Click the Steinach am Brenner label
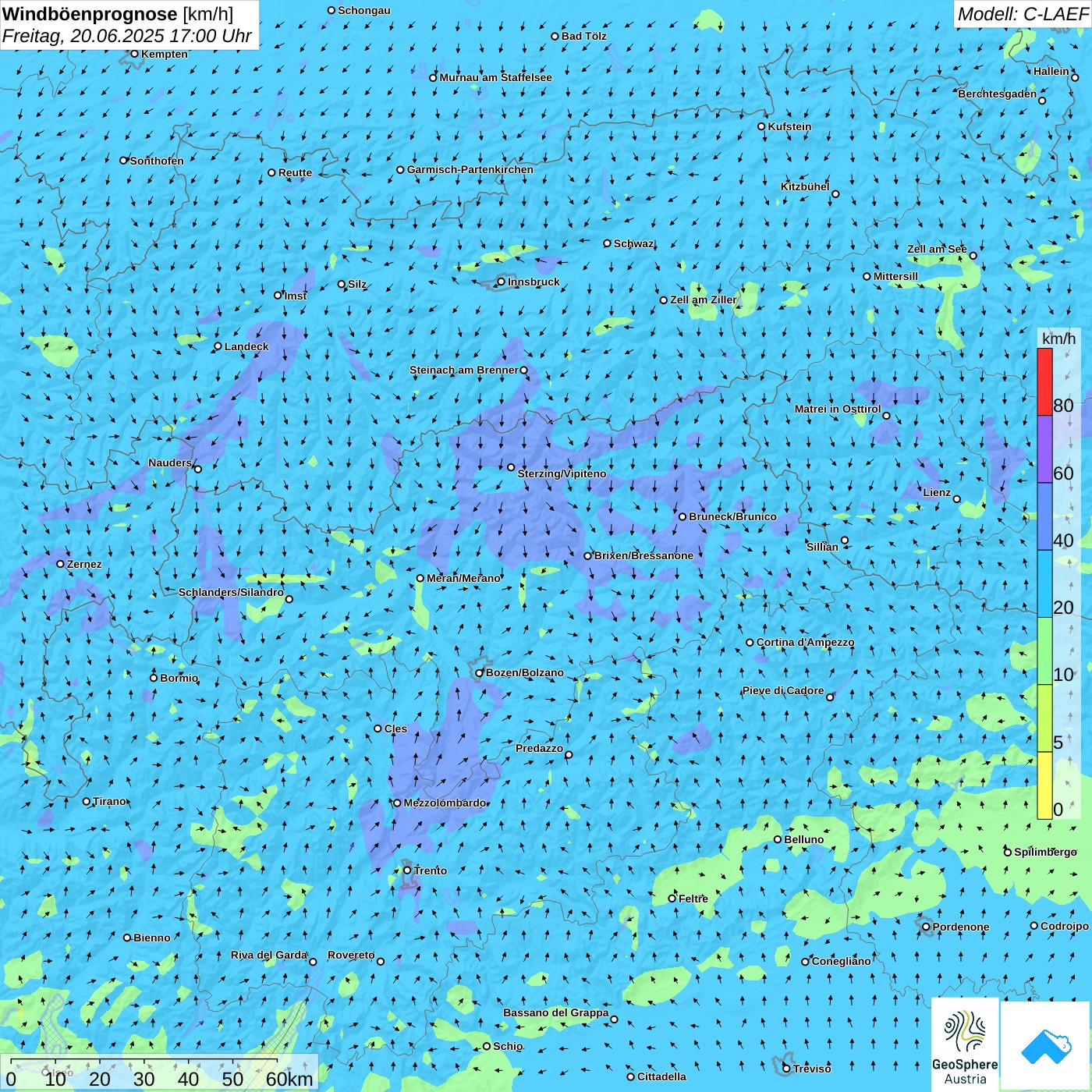The width and height of the screenshot is (1092, 1092). point(463,370)
